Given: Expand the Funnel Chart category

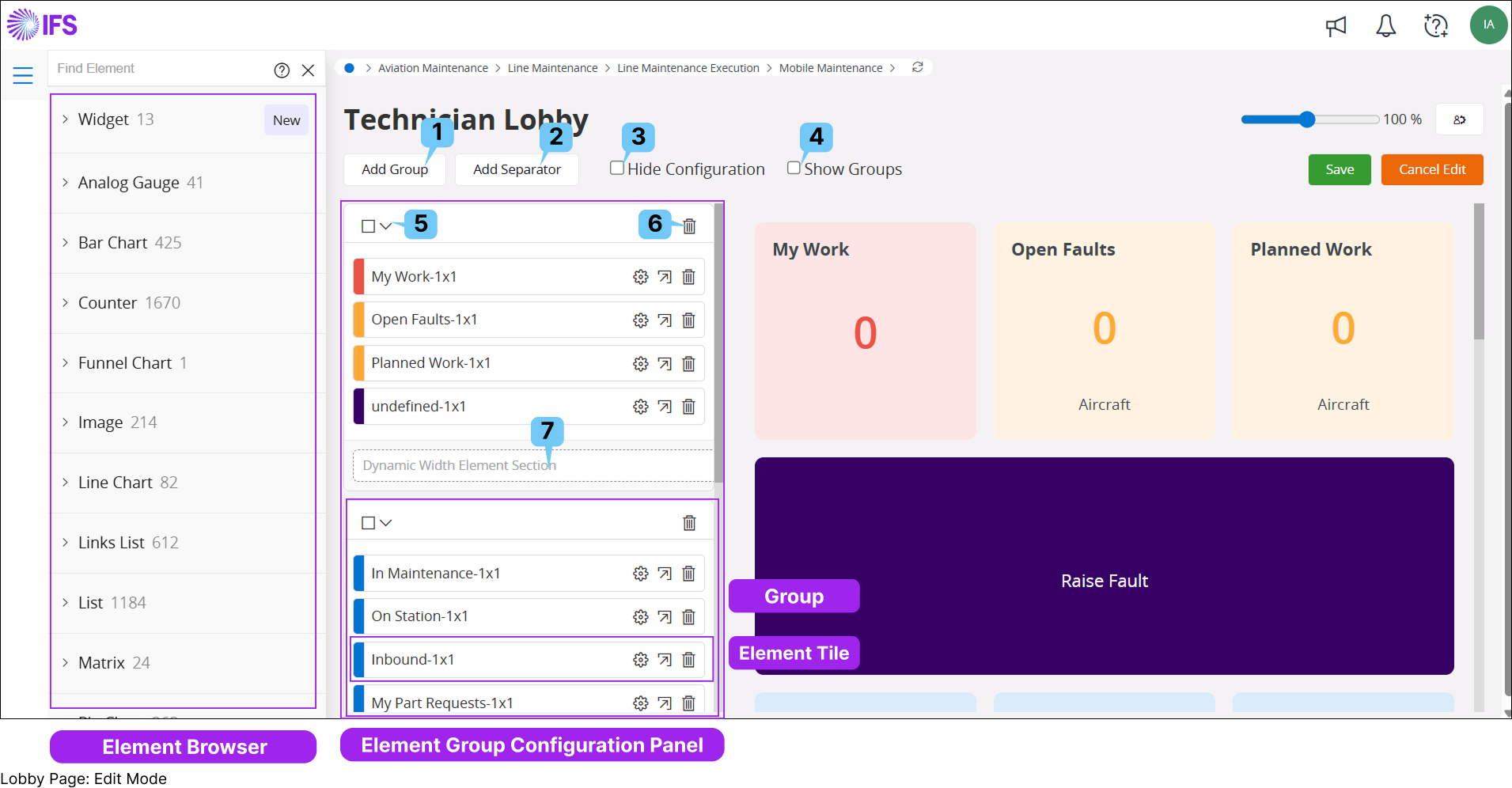Looking at the screenshot, I should (x=65, y=363).
